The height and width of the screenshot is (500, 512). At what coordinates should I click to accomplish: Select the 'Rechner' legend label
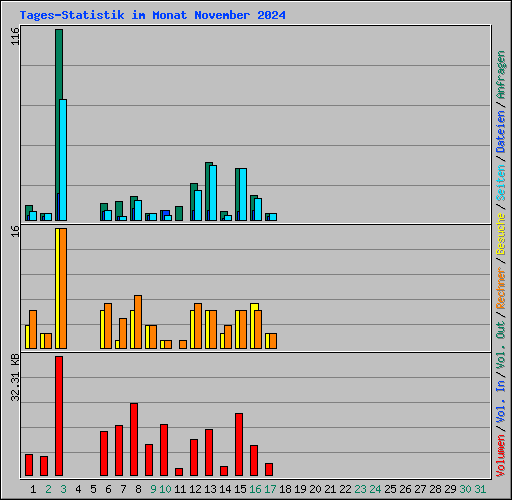tap(500, 288)
